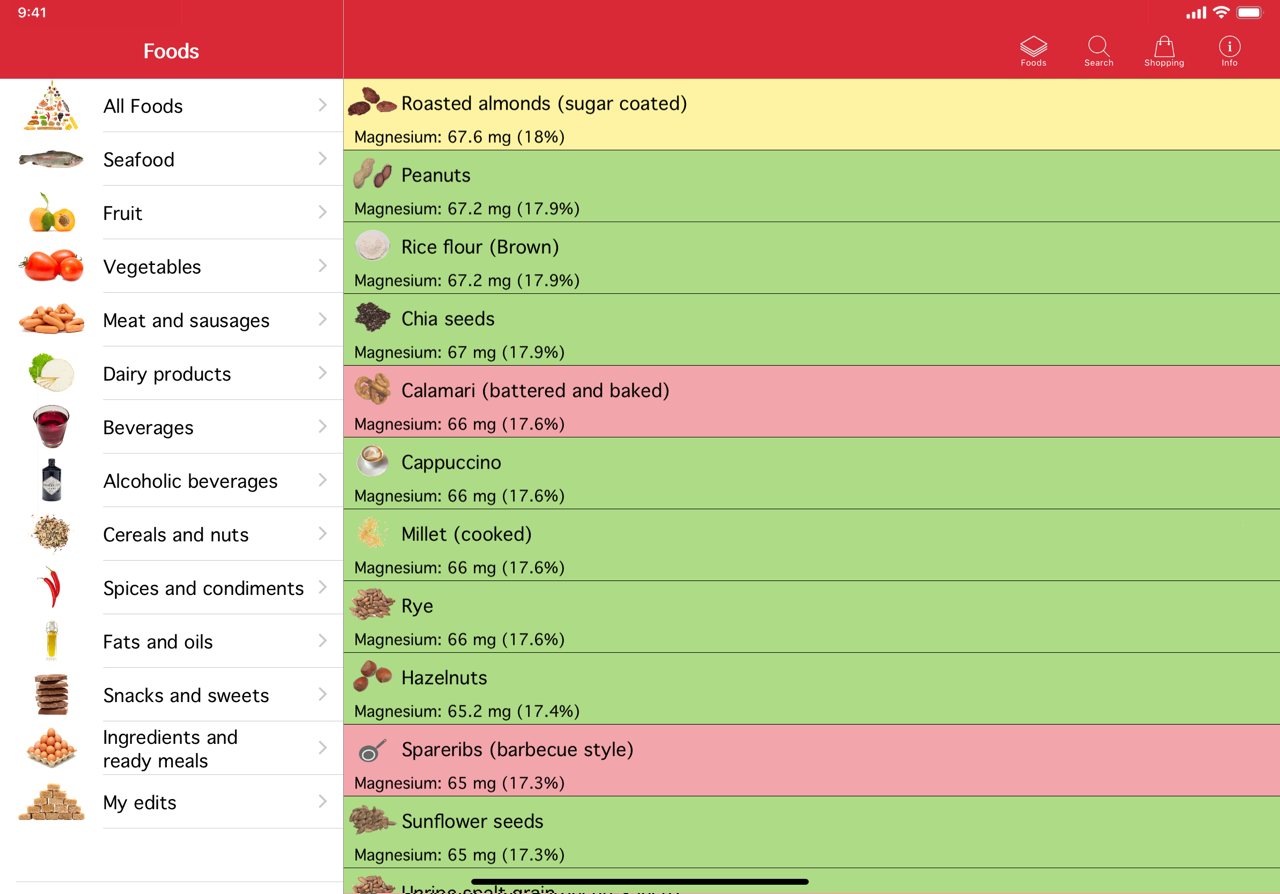The image size is (1280, 894).
Task: Tap the 9:41 status bar clock
Action: [32, 13]
